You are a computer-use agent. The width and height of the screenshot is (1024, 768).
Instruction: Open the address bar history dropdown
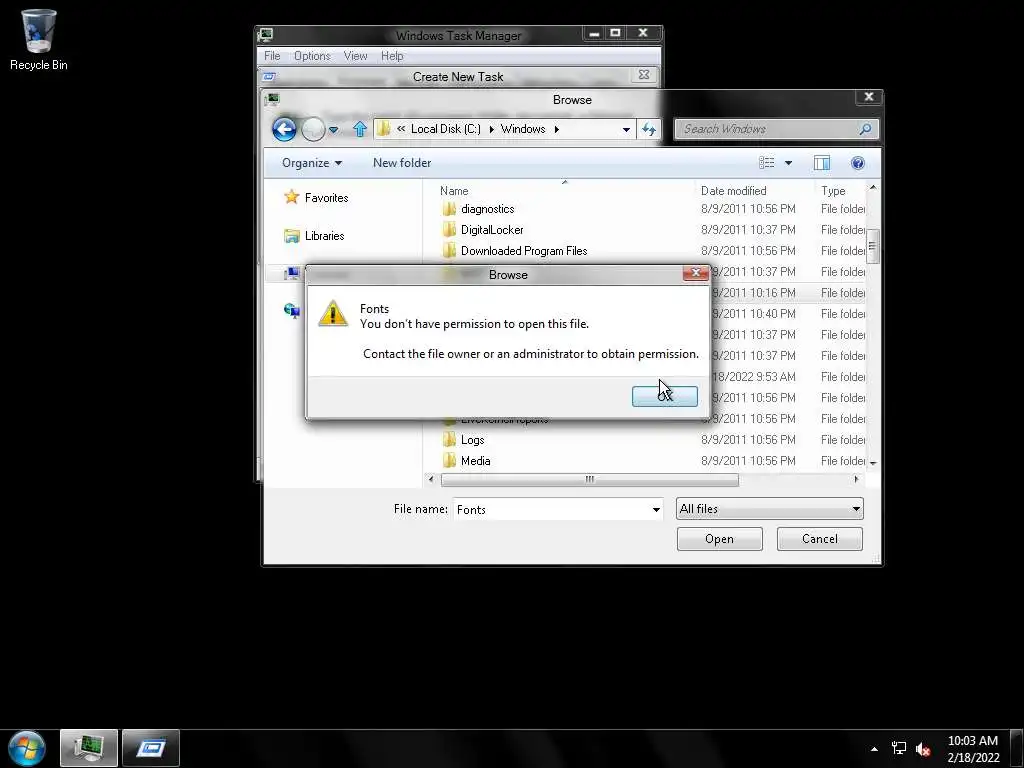pyautogui.click(x=626, y=129)
